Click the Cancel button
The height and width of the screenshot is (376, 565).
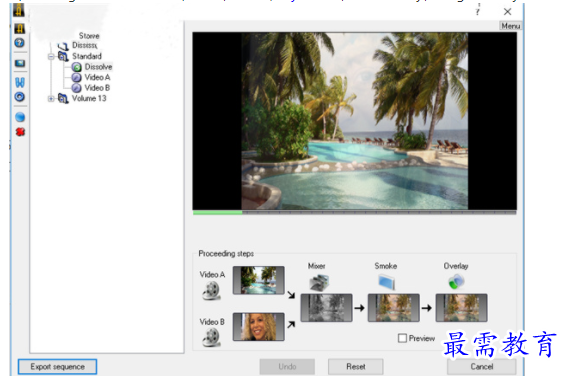[482, 367]
